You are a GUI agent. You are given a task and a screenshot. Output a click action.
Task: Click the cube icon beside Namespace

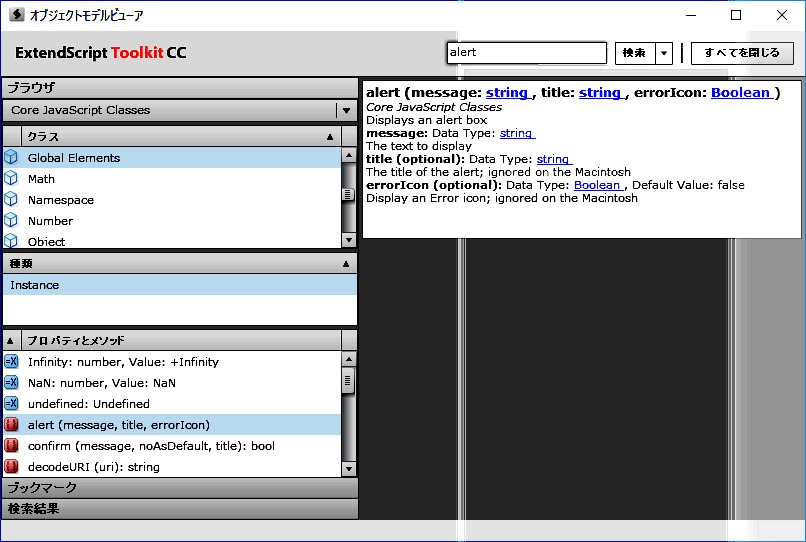(x=11, y=199)
